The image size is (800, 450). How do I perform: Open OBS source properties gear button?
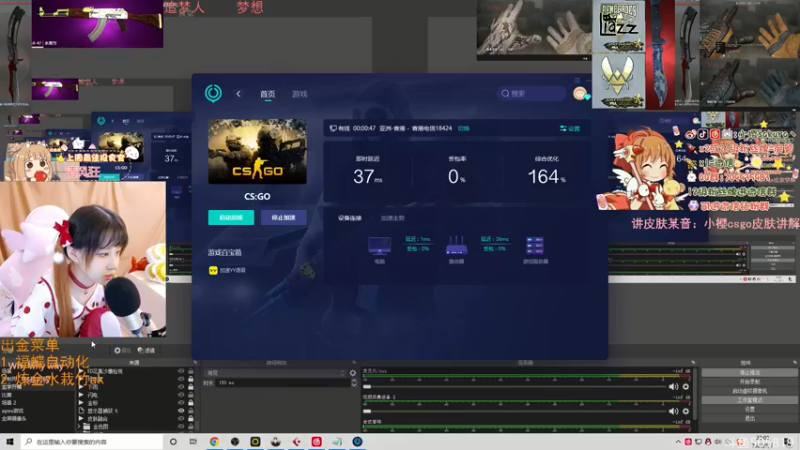click(x=122, y=351)
